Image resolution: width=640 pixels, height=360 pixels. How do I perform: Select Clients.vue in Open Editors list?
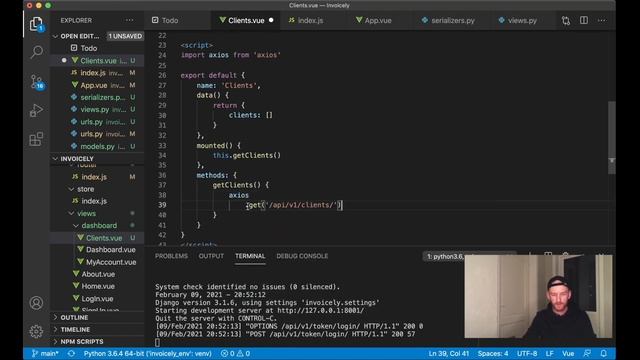(97, 60)
